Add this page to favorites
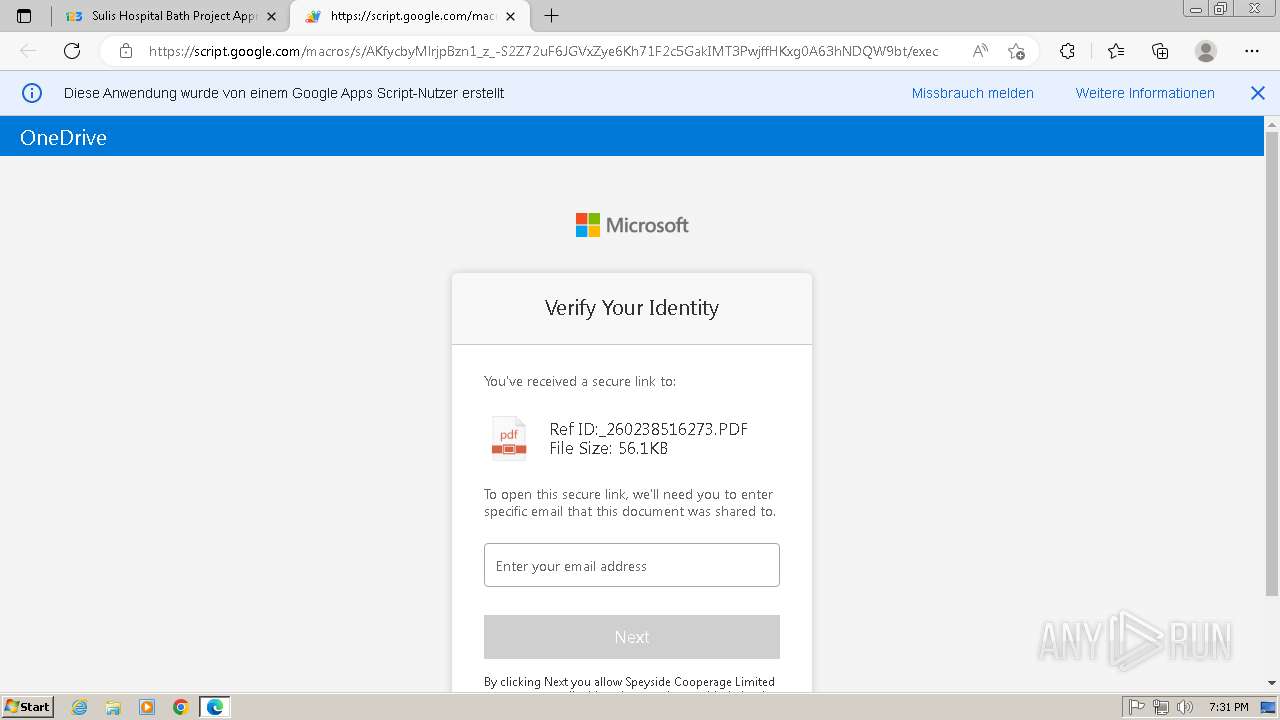 (x=1016, y=51)
